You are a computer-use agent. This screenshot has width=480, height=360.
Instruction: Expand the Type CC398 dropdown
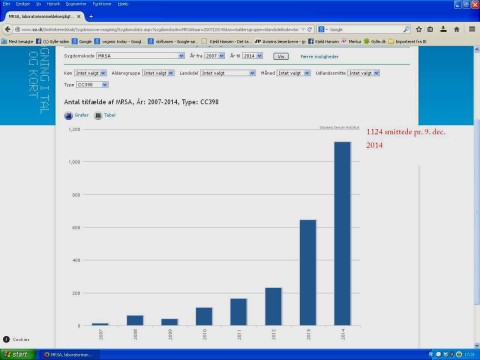click(92, 85)
